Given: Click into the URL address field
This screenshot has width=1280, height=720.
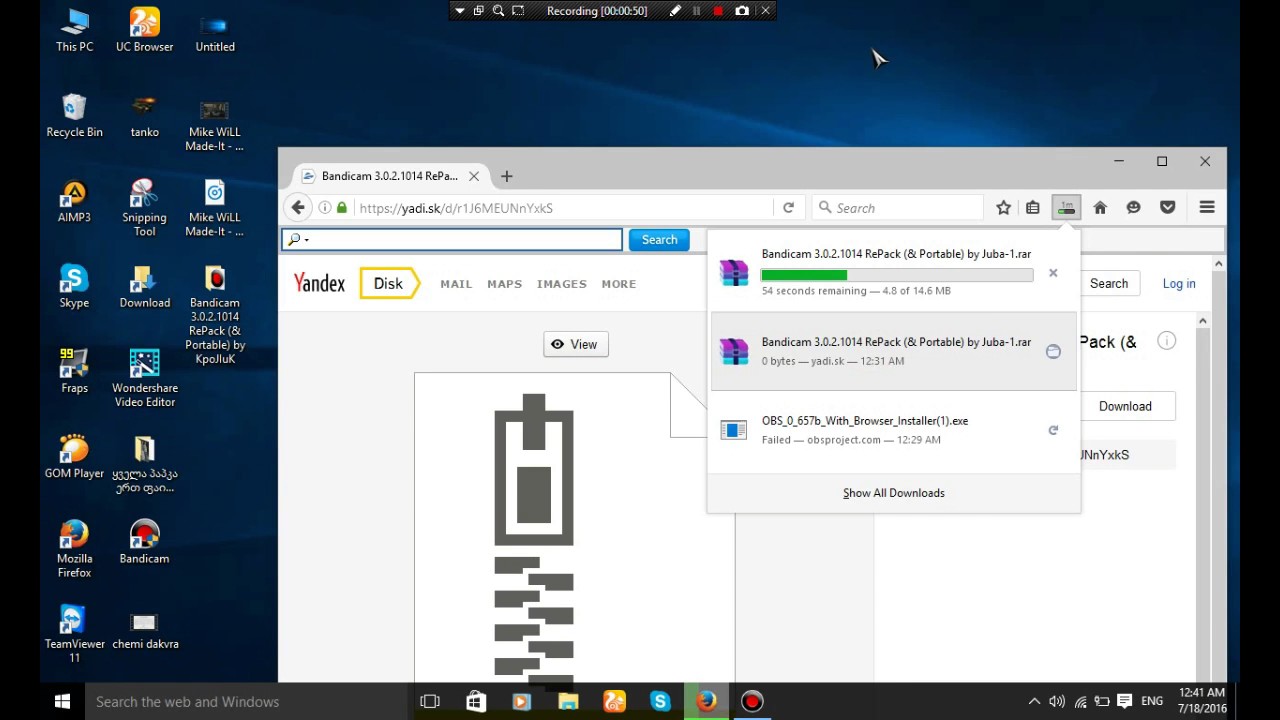Looking at the screenshot, I should click(563, 207).
